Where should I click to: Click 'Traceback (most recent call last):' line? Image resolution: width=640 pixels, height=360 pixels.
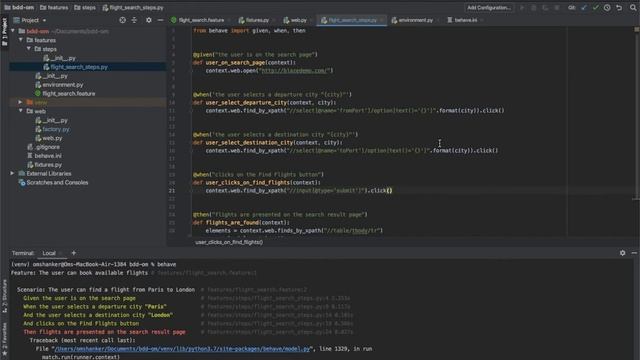coord(82,340)
